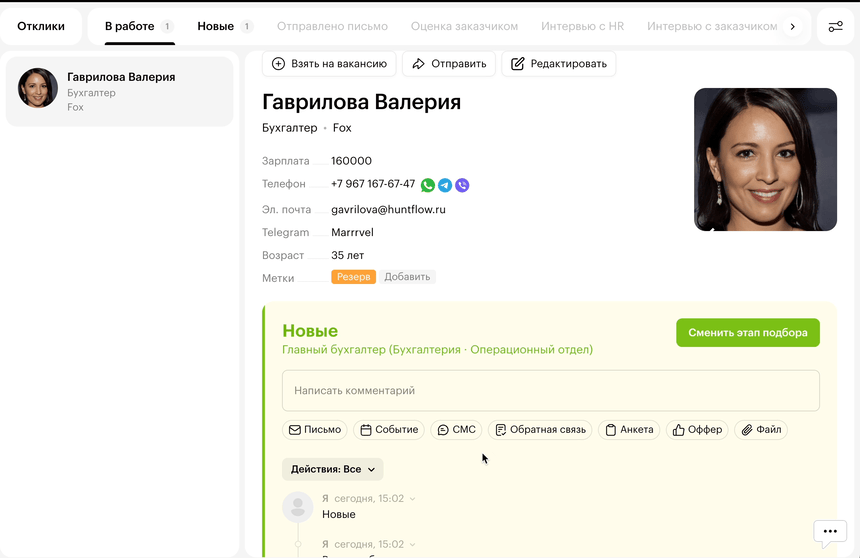Send a text with the СМС button
The image size is (860, 558).
tap(456, 430)
